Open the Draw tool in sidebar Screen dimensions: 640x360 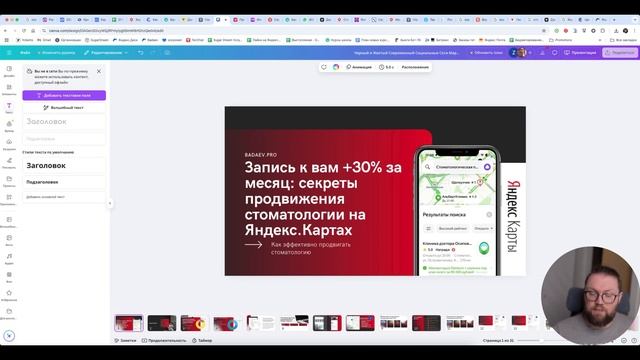click(x=9, y=163)
